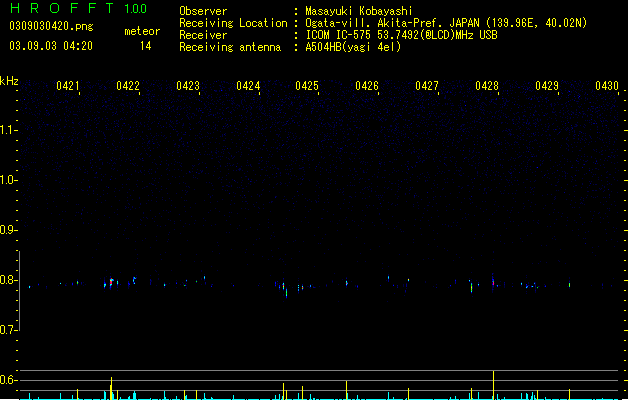Click the 0428 time marker
This screenshot has height=400, width=629.
click(487, 86)
